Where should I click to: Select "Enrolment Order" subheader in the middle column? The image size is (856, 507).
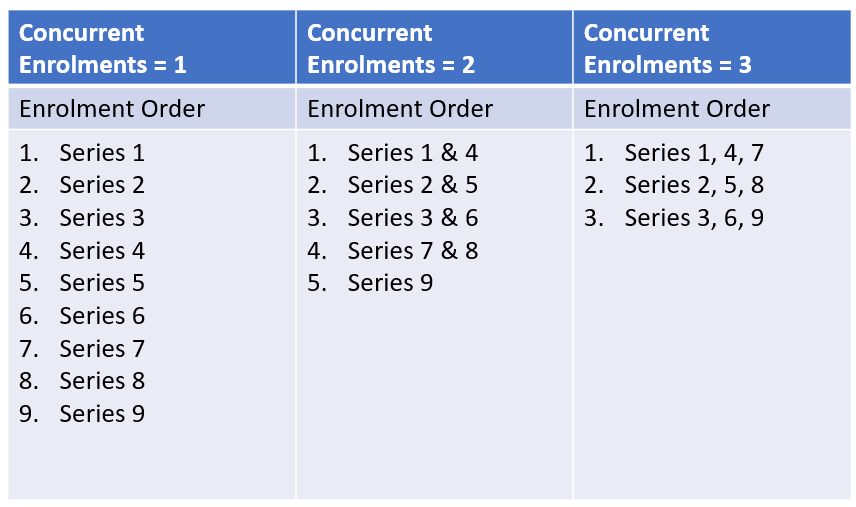(x=400, y=109)
